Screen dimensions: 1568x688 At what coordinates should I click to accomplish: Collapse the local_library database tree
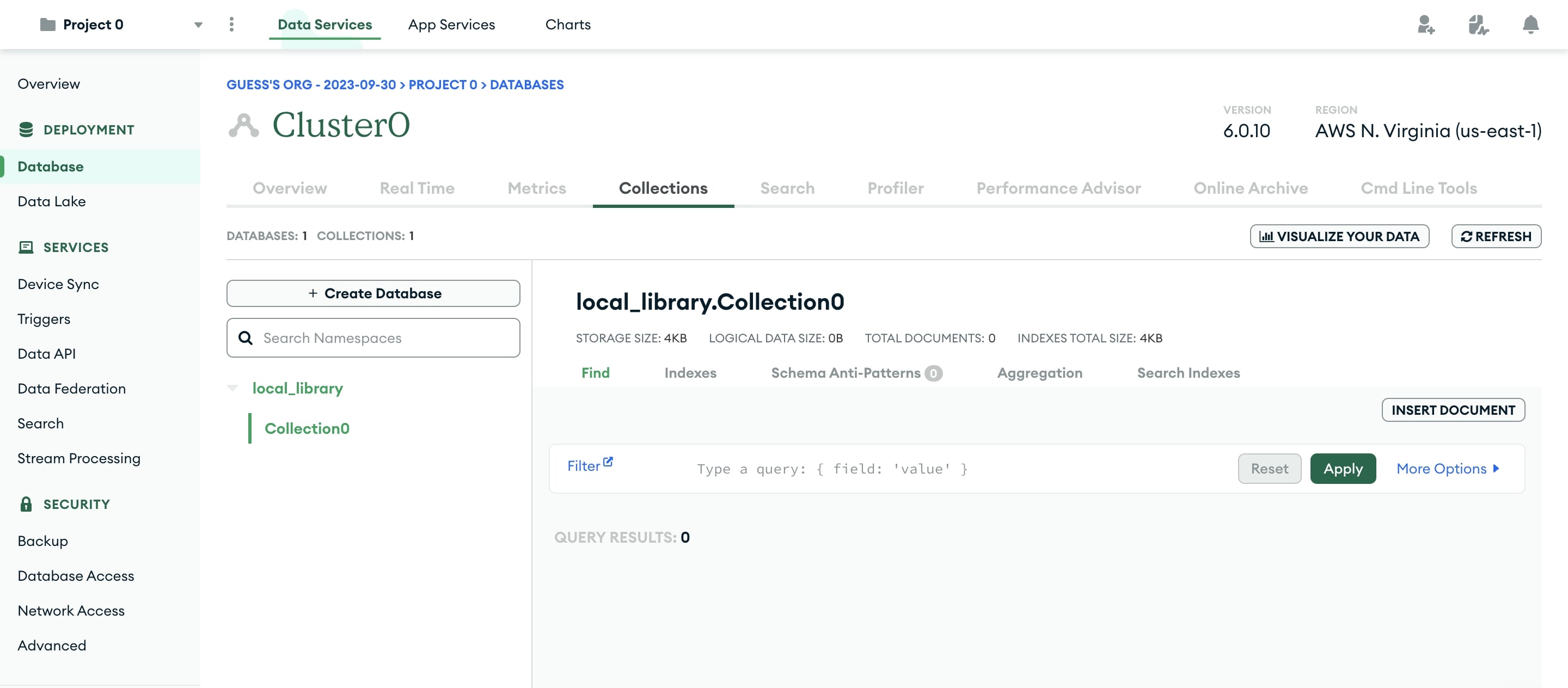pyautogui.click(x=232, y=388)
